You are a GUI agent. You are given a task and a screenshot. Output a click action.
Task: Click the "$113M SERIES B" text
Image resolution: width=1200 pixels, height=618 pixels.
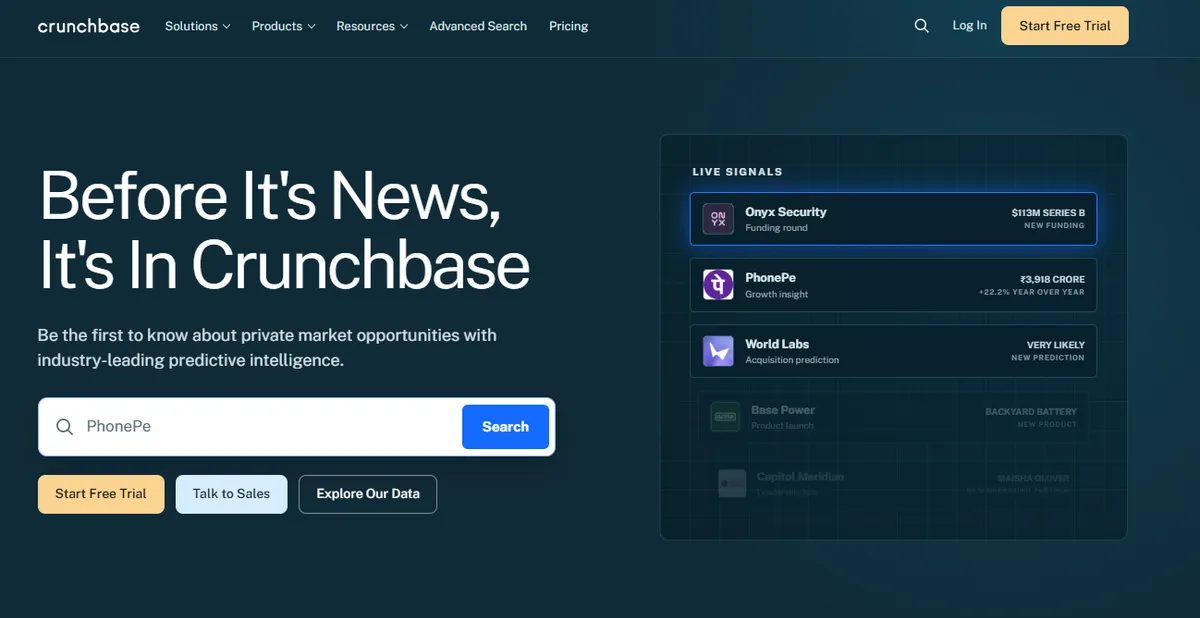click(1048, 213)
